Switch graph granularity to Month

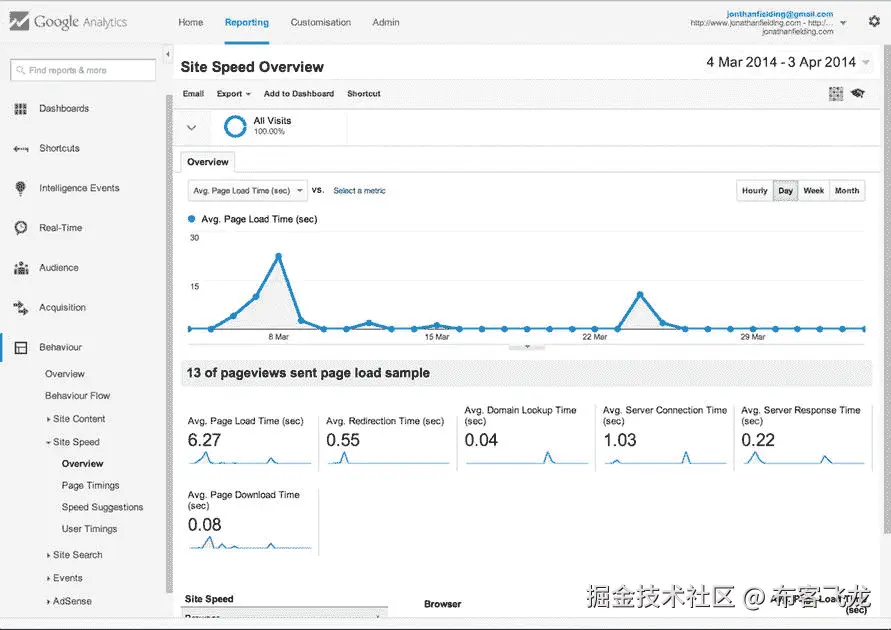[847, 191]
